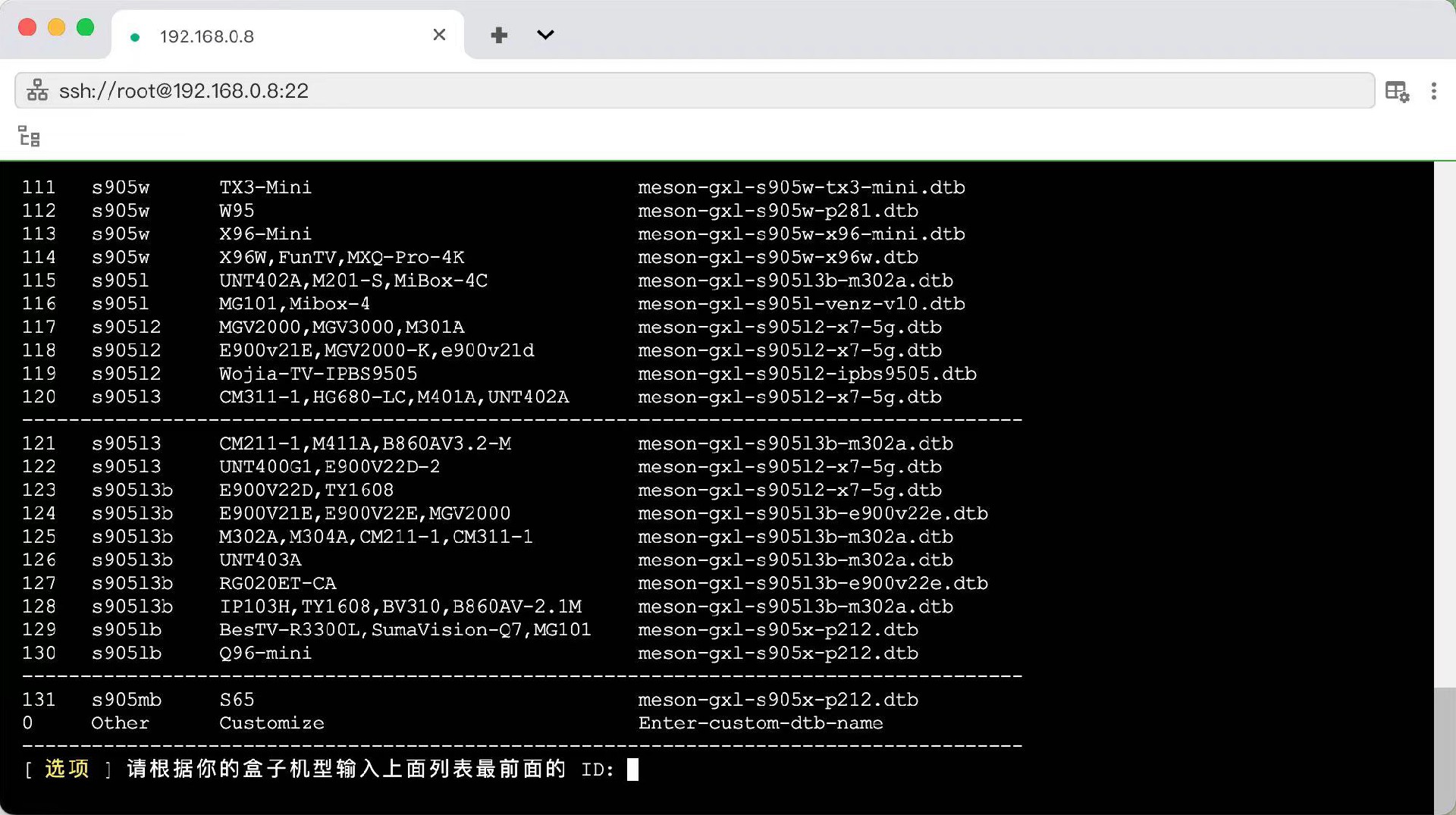Expand the tab list chevron
1456x815 pixels.
545,35
